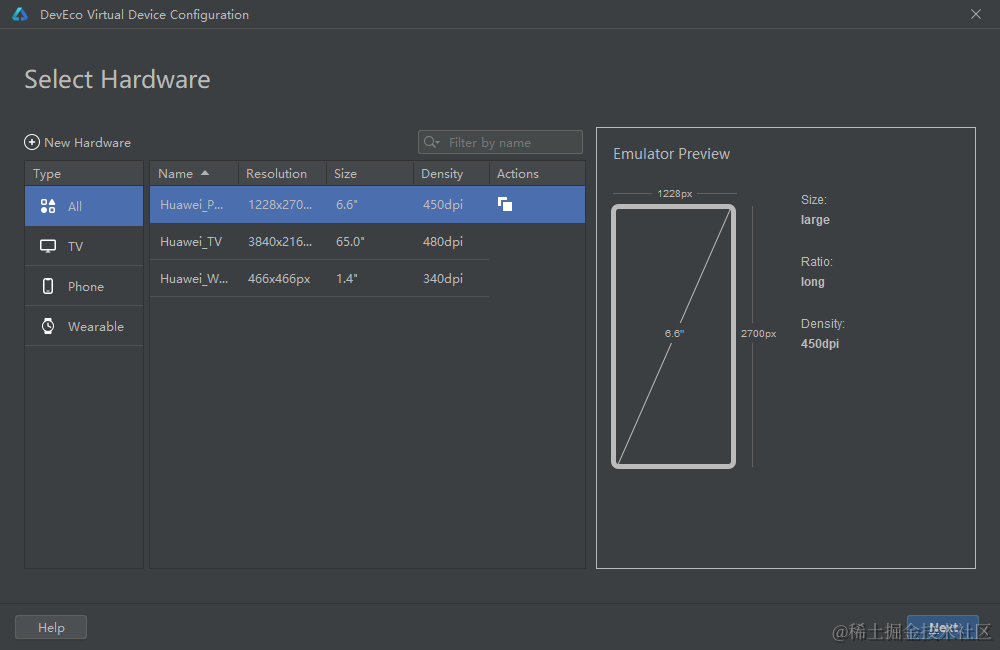Image resolution: width=1000 pixels, height=650 pixels.
Task: Click the Help button
Action: point(51,627)
